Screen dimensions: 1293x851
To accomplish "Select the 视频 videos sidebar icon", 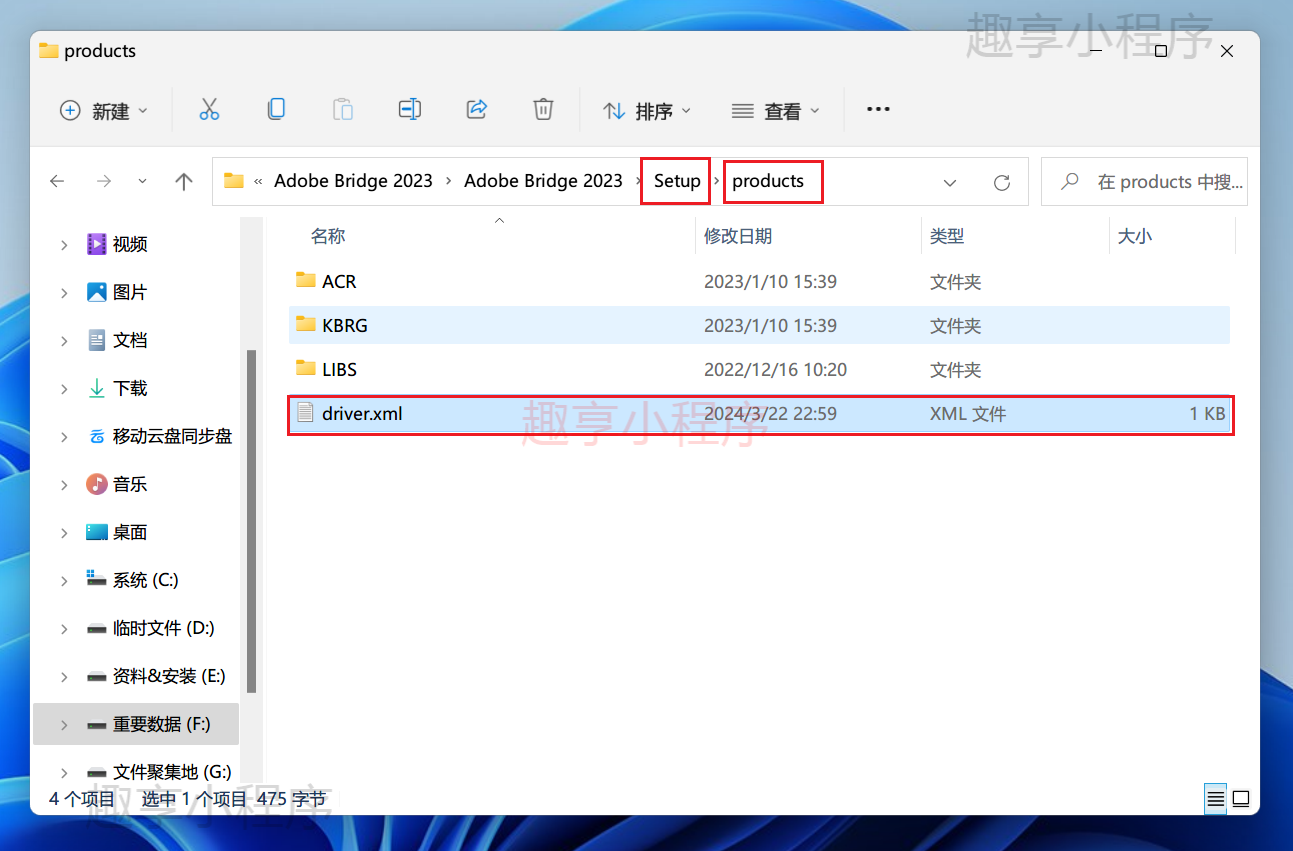I will (x=97, y=244).
